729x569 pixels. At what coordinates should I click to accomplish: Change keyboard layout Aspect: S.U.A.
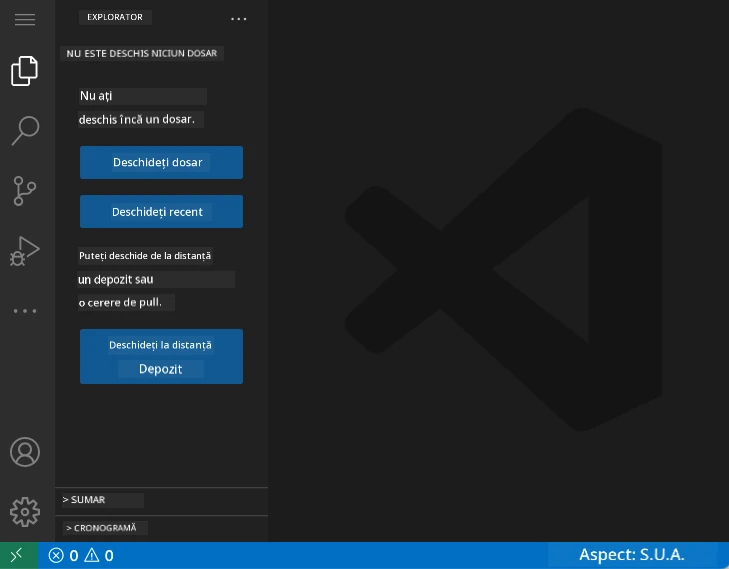(x=632, y=555)
